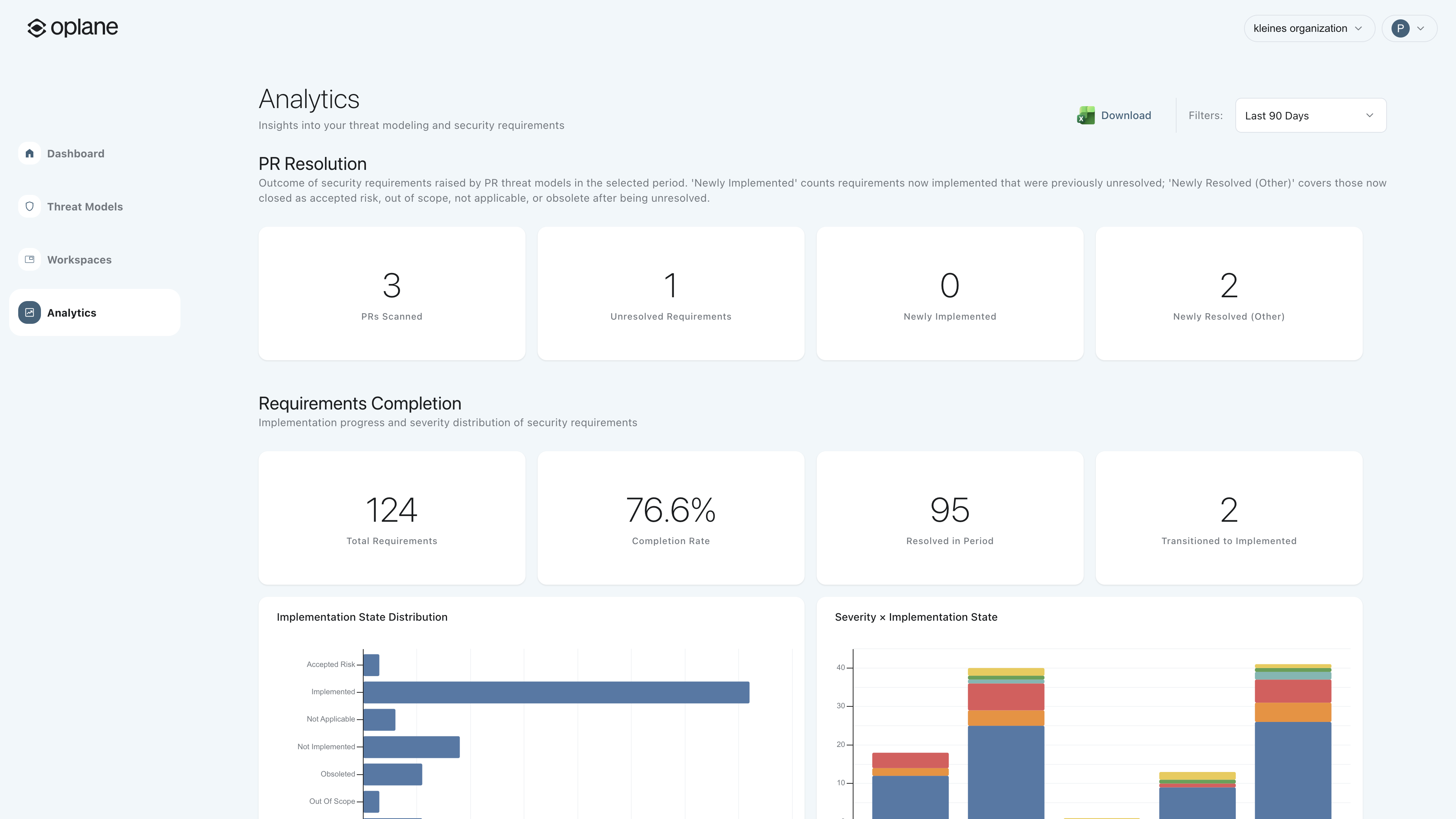
Task: Click the Workspaces icon in sidebar
Action: (30, 259)
